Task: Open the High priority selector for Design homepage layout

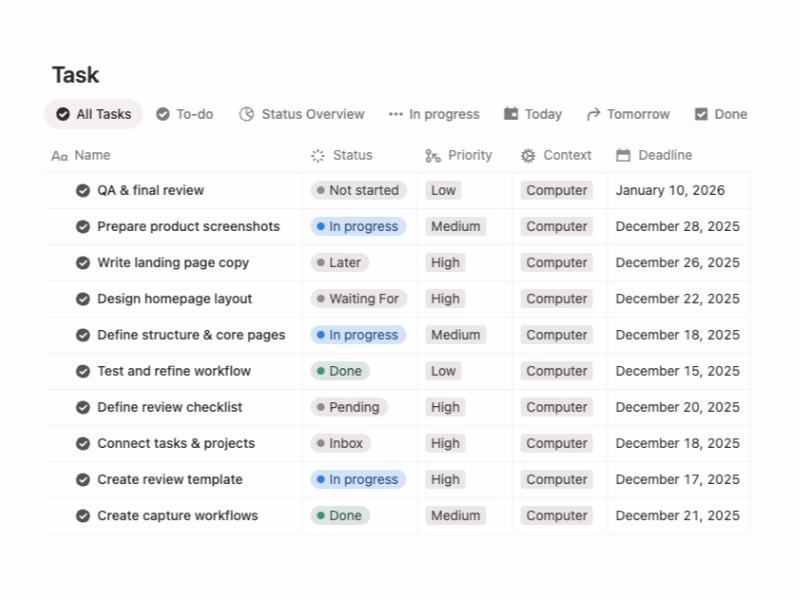Action: [x=445, y=299]
